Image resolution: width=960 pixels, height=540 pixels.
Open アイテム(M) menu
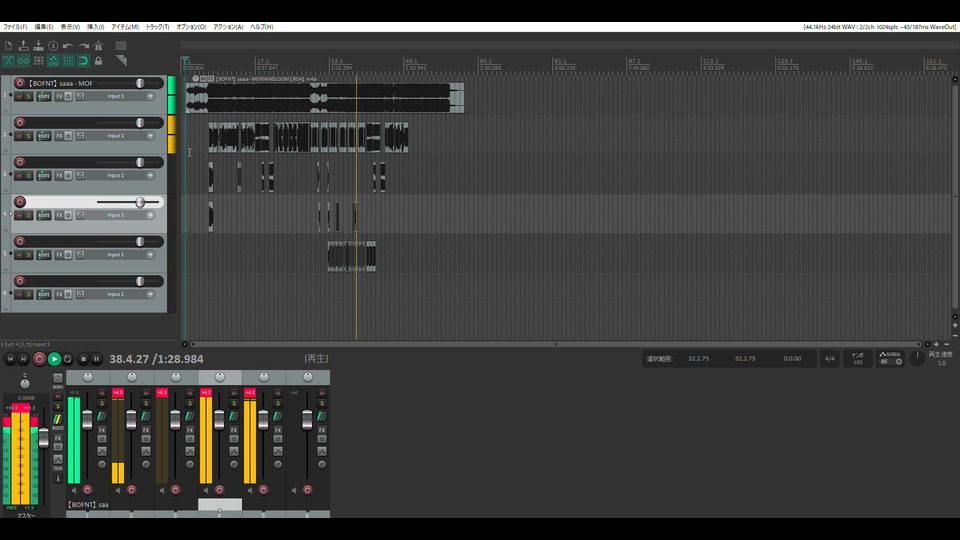[125, 27]
